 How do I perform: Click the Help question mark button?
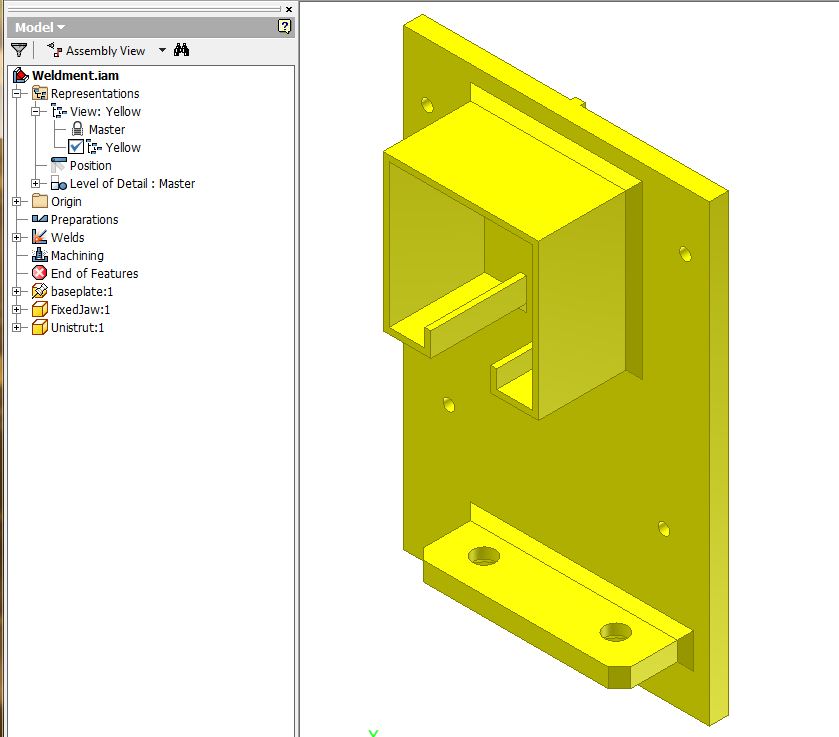pyautogui.click(x=287, y=27)
